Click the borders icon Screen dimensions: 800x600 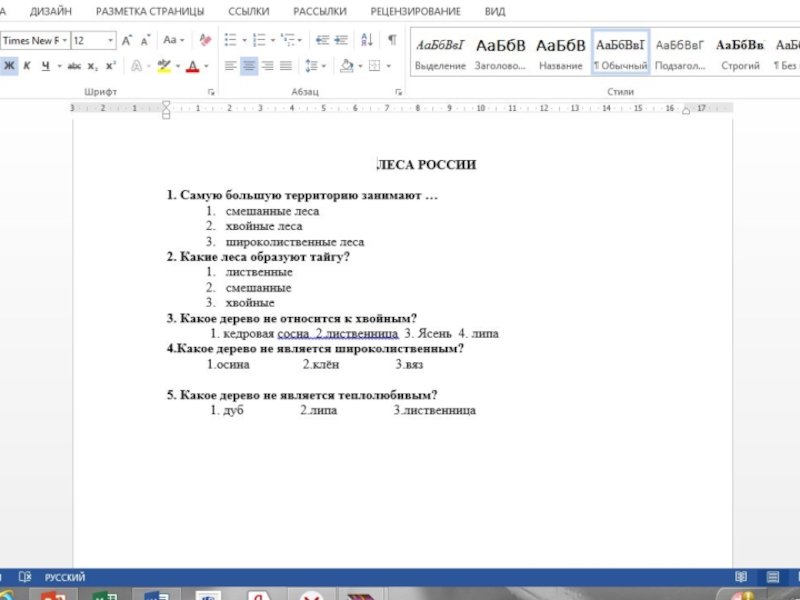point(374,66)
